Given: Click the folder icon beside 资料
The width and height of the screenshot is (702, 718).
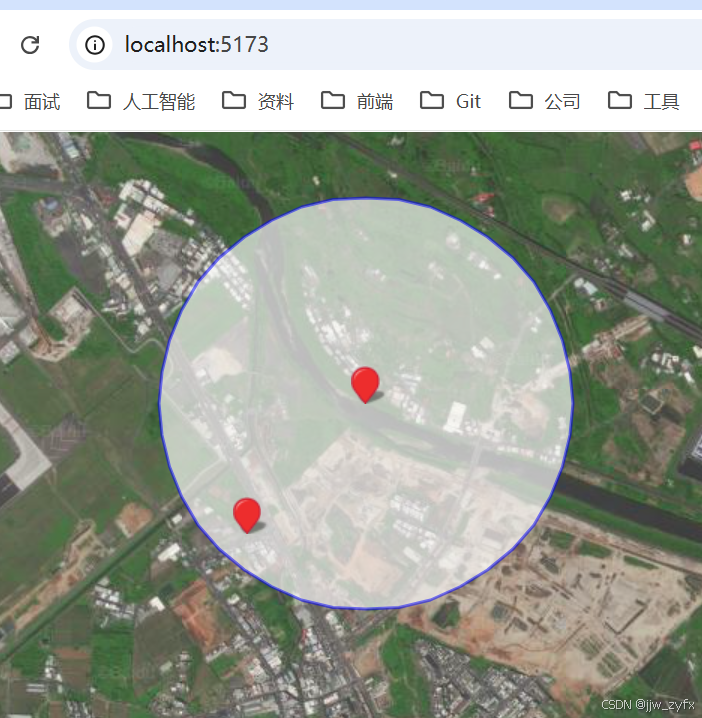Looking at the screenshot, I should point(234,100).
